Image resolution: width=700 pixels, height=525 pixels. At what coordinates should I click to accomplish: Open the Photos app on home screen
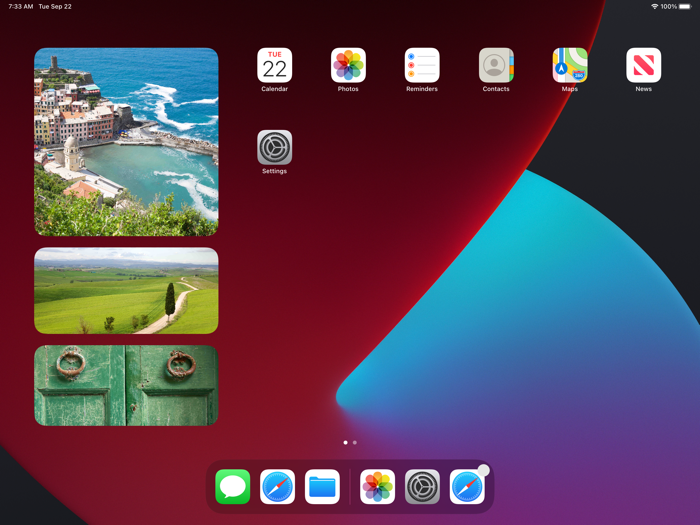point(348,65)
